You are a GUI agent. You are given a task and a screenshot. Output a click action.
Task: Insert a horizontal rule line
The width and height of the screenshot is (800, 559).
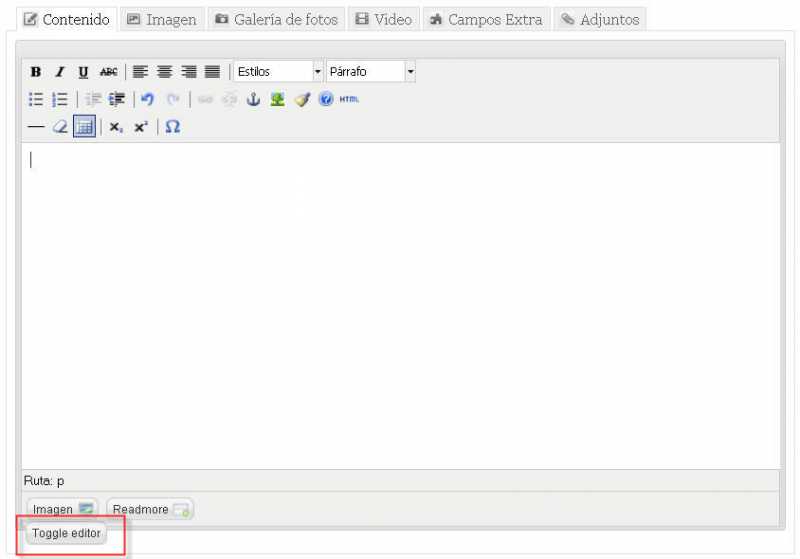(36, 127)
